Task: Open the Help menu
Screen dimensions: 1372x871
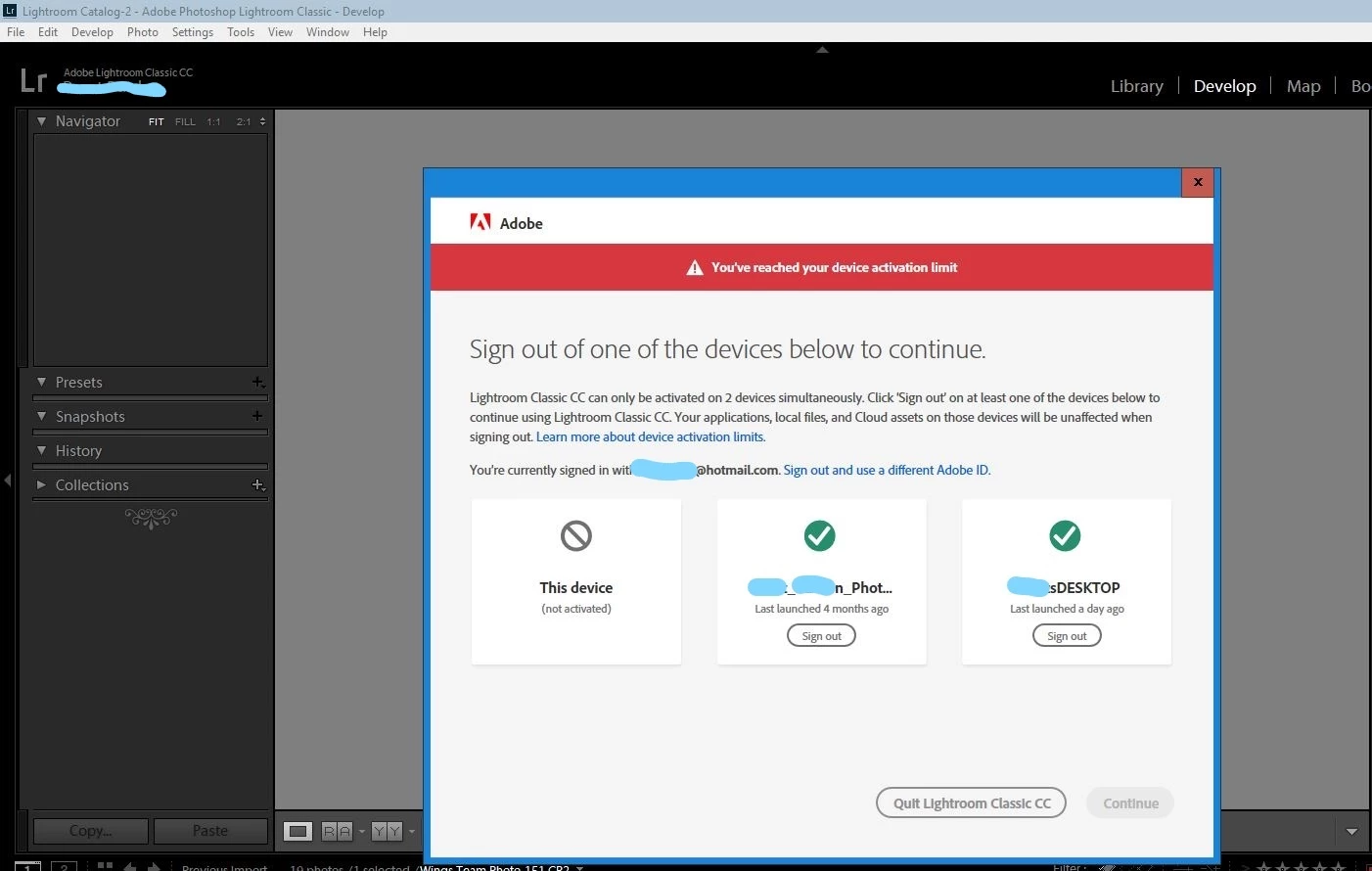Action: (375, 32)
